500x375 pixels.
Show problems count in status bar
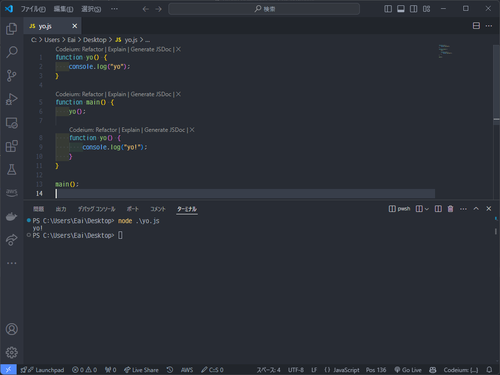[x=84, y=370]
